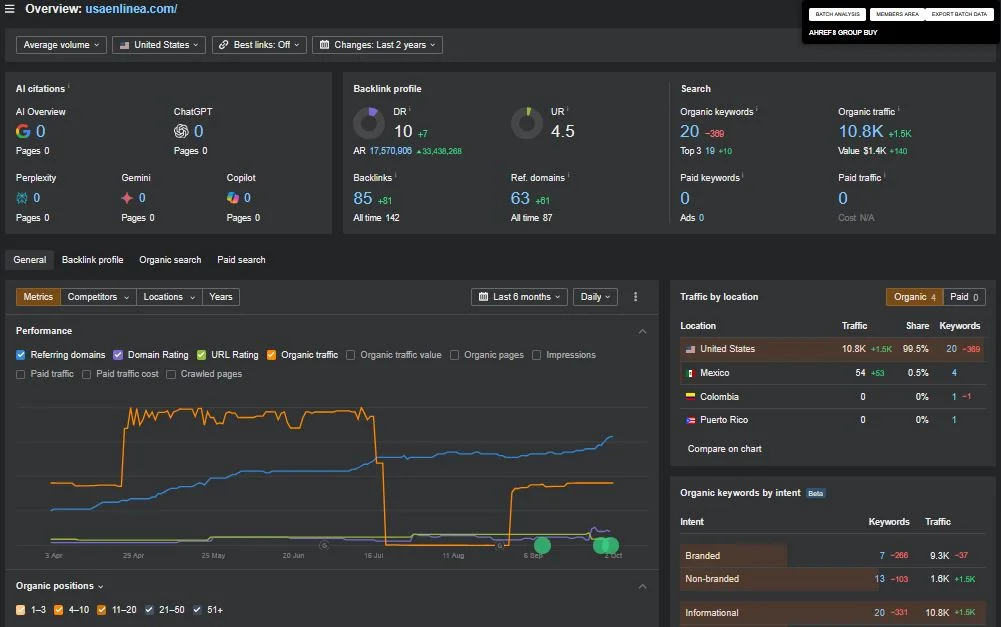1001x627 pixels.
Task: Open Average volume dropdown
Action: (61, 45)
